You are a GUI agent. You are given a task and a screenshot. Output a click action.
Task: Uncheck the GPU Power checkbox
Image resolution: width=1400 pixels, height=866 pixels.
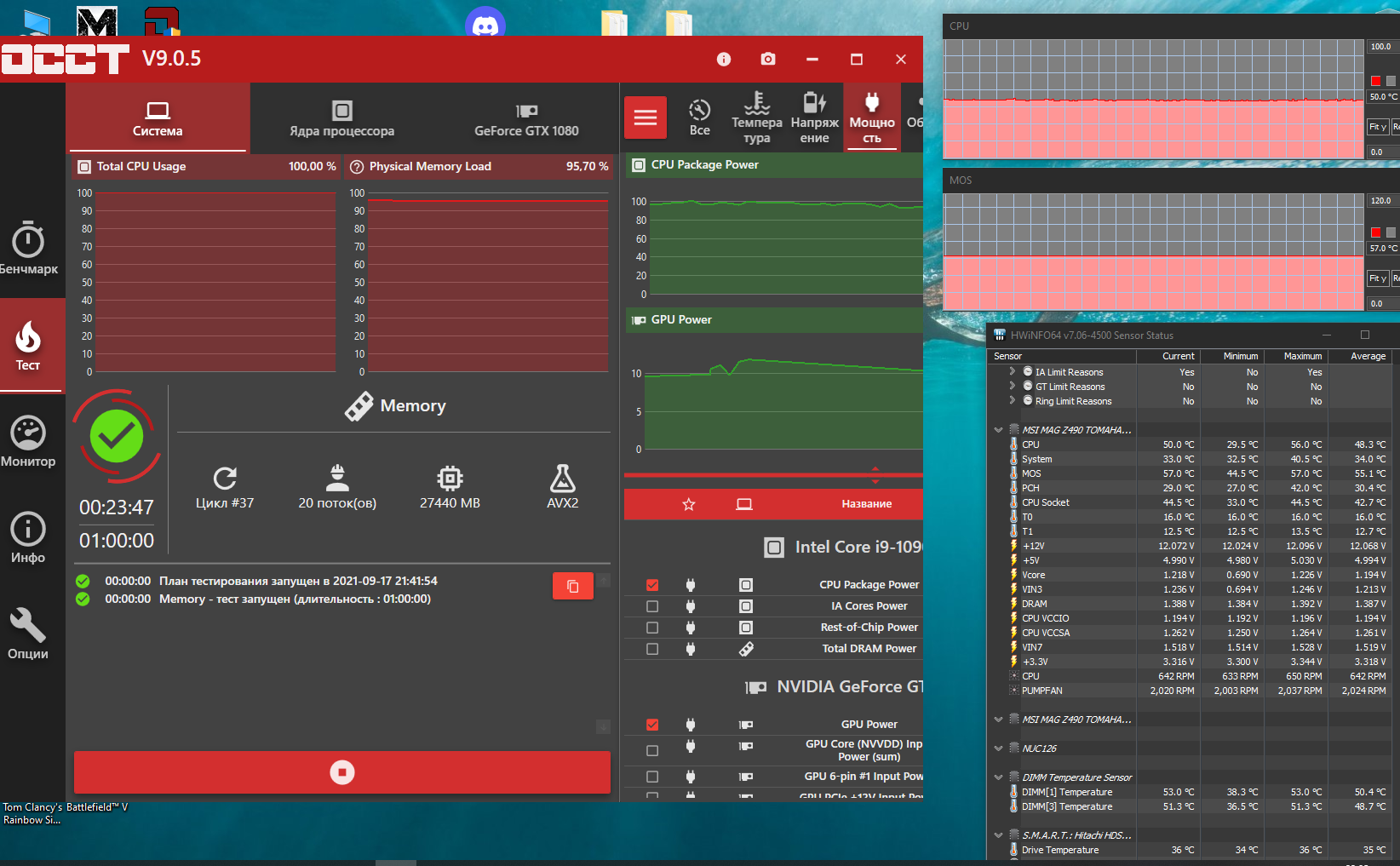(x=652, y=725)
